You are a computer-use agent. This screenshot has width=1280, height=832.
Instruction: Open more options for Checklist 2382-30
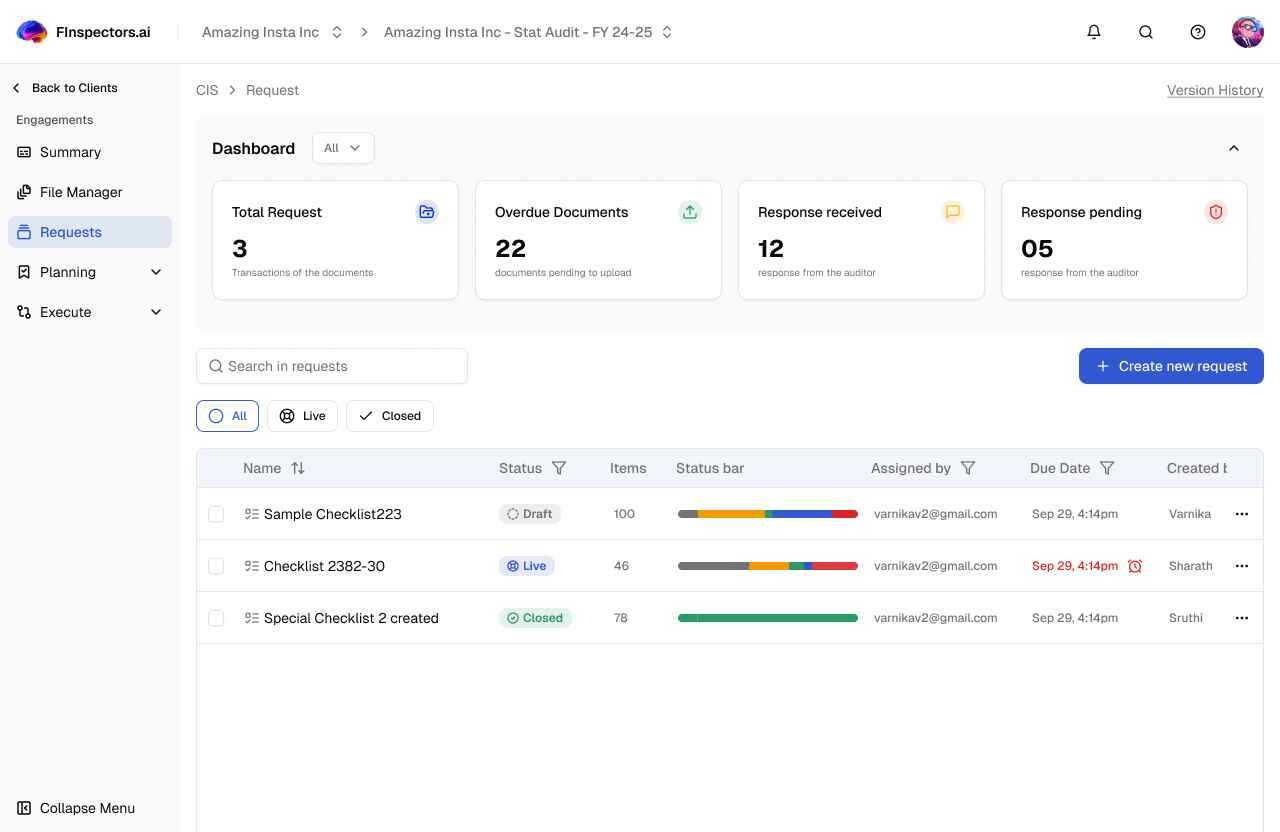1242,566
